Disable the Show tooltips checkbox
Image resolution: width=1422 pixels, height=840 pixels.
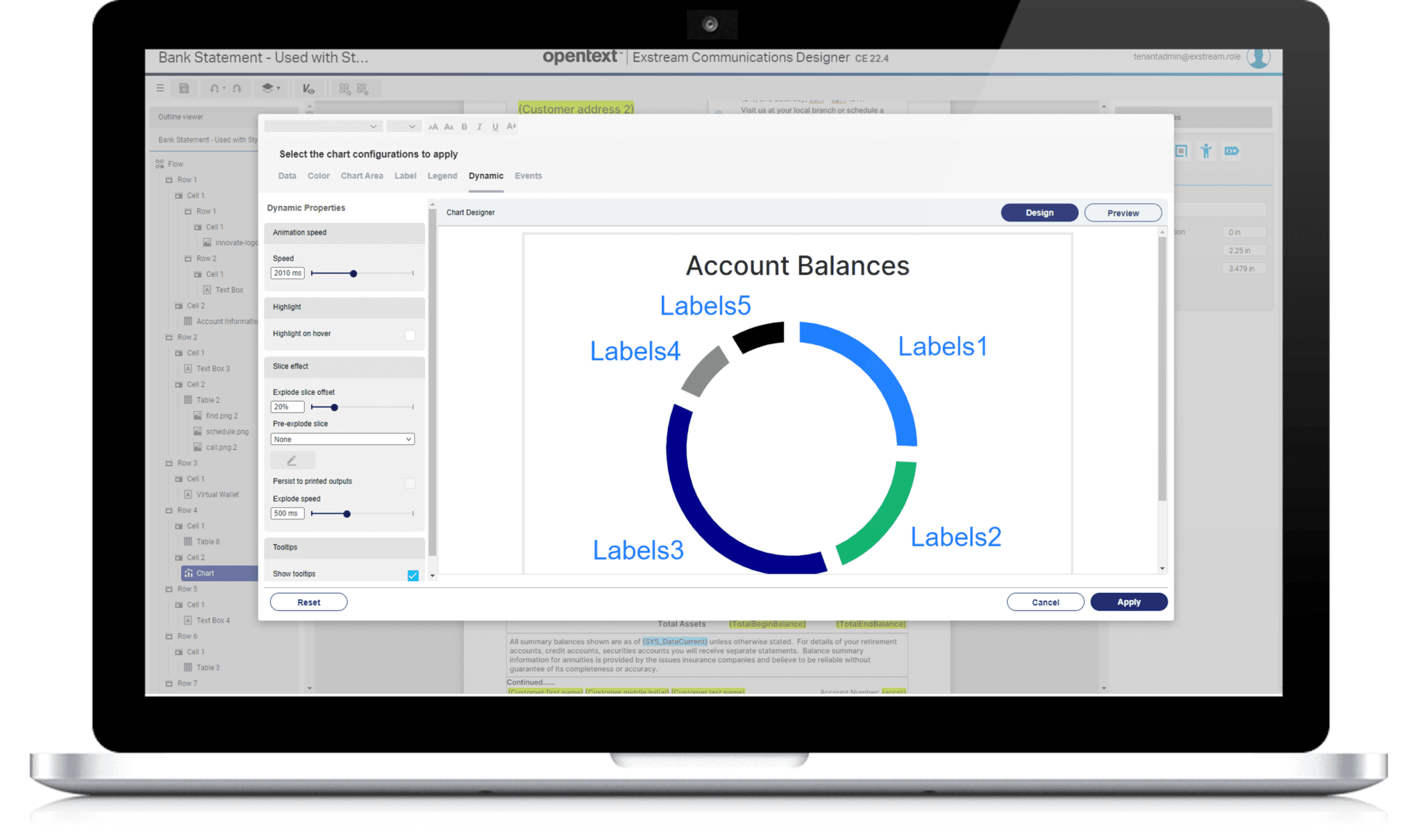coord(414,575)
